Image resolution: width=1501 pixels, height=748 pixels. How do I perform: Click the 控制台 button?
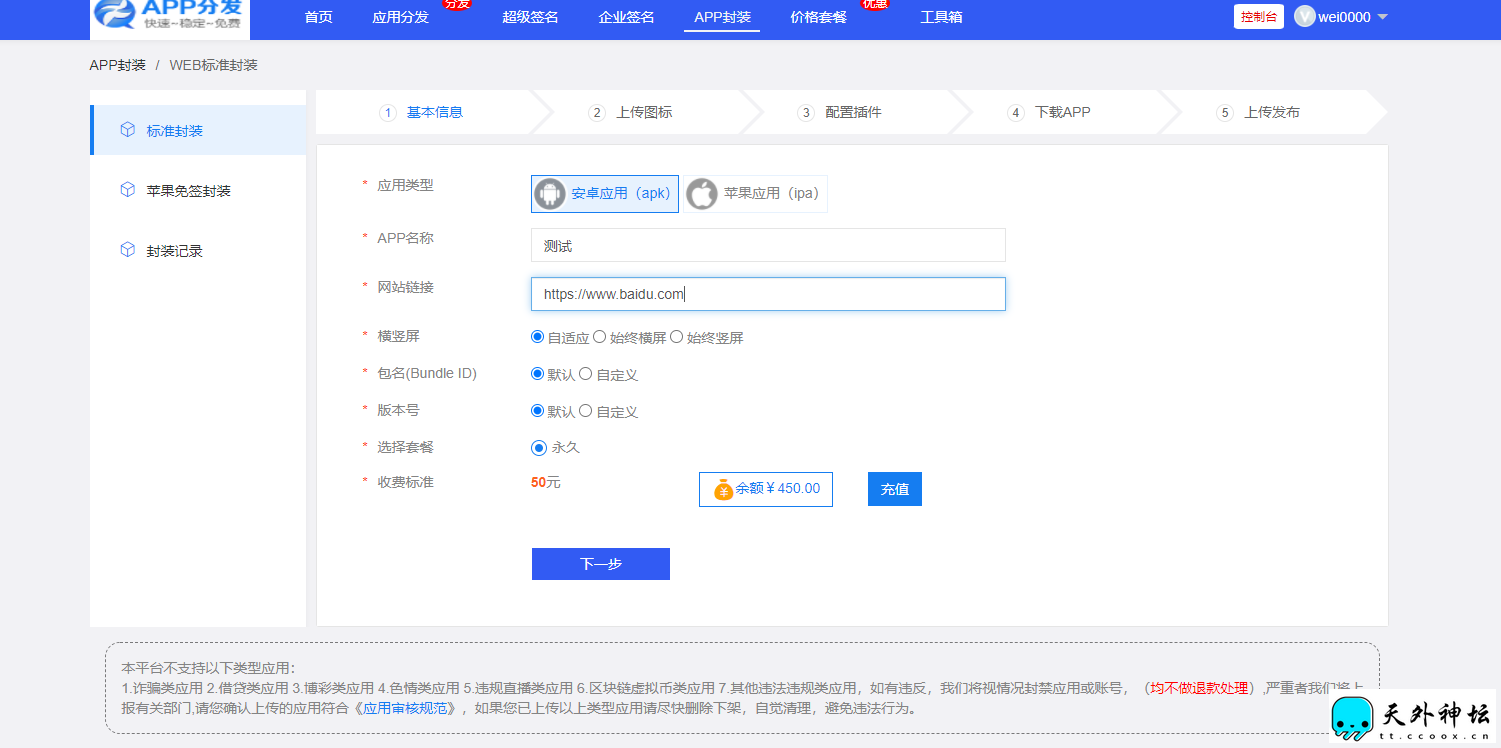pos(1259,17)
